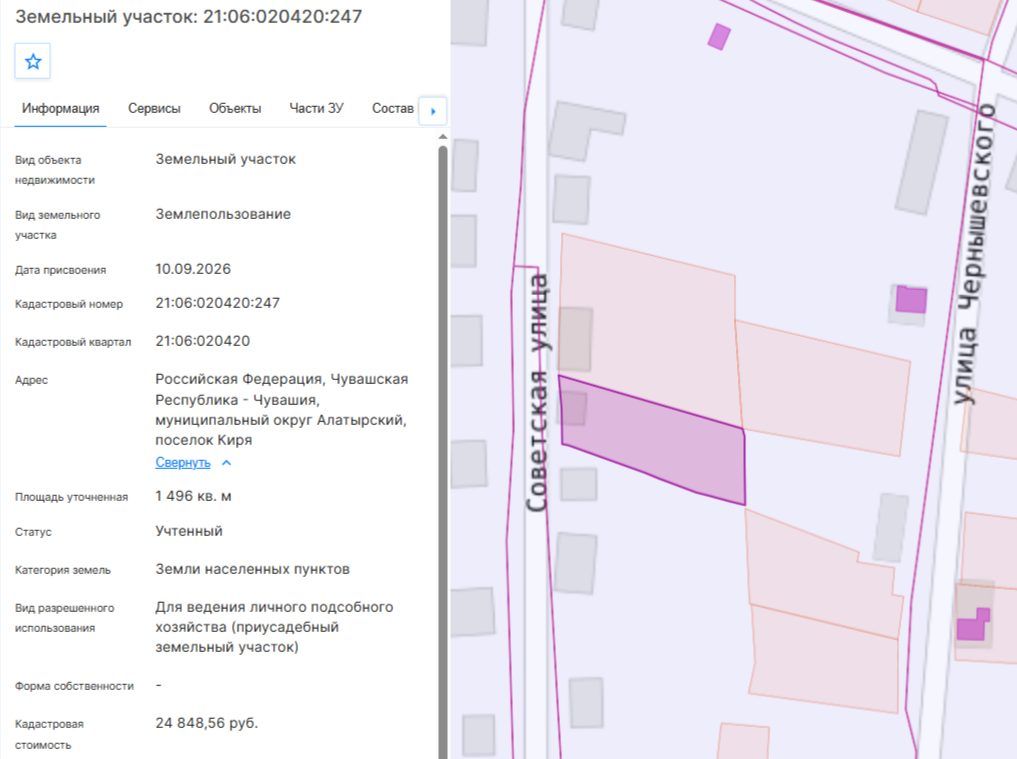
Task: Click the Категория земель label
Action: coord(63,570)
